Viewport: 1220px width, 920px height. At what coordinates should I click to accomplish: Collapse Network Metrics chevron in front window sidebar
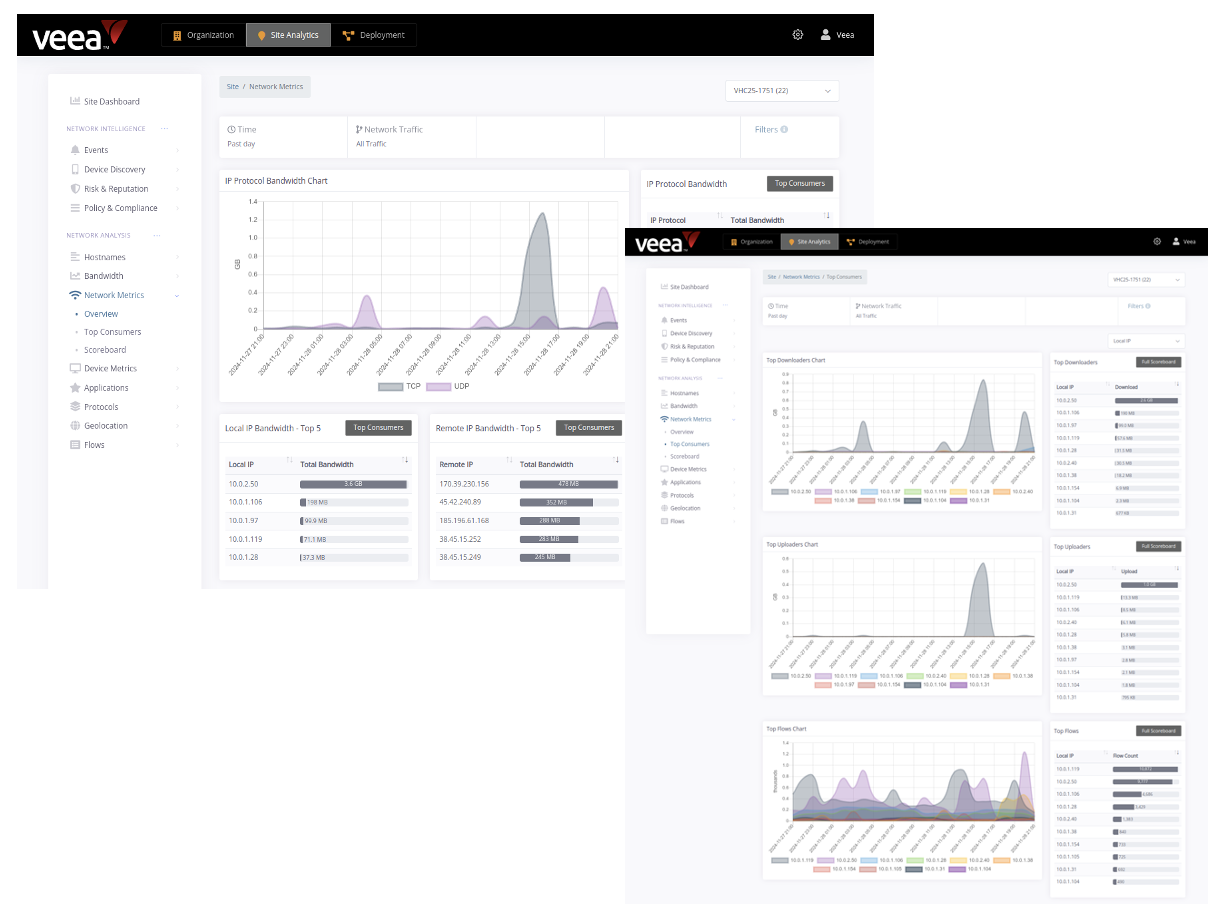coord(734,419)
